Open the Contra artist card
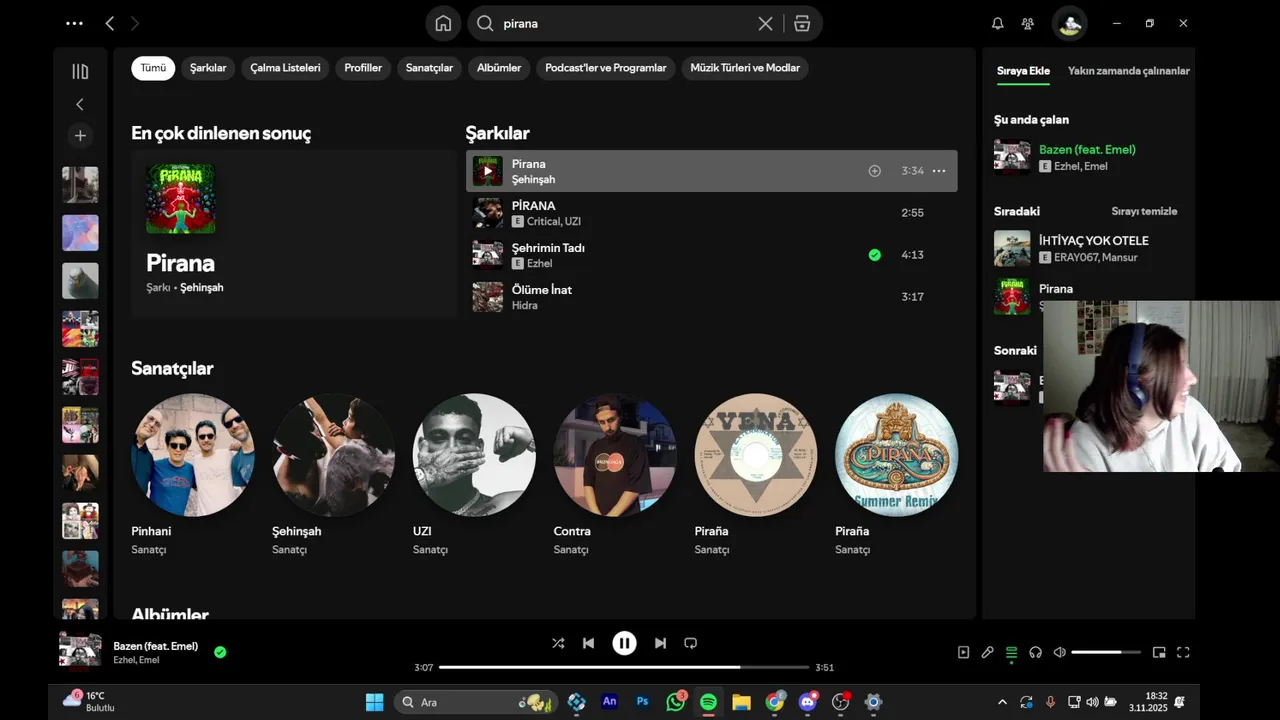This screenshot has height=720, width=1280. pyautogui.click(x=615, y=476)
